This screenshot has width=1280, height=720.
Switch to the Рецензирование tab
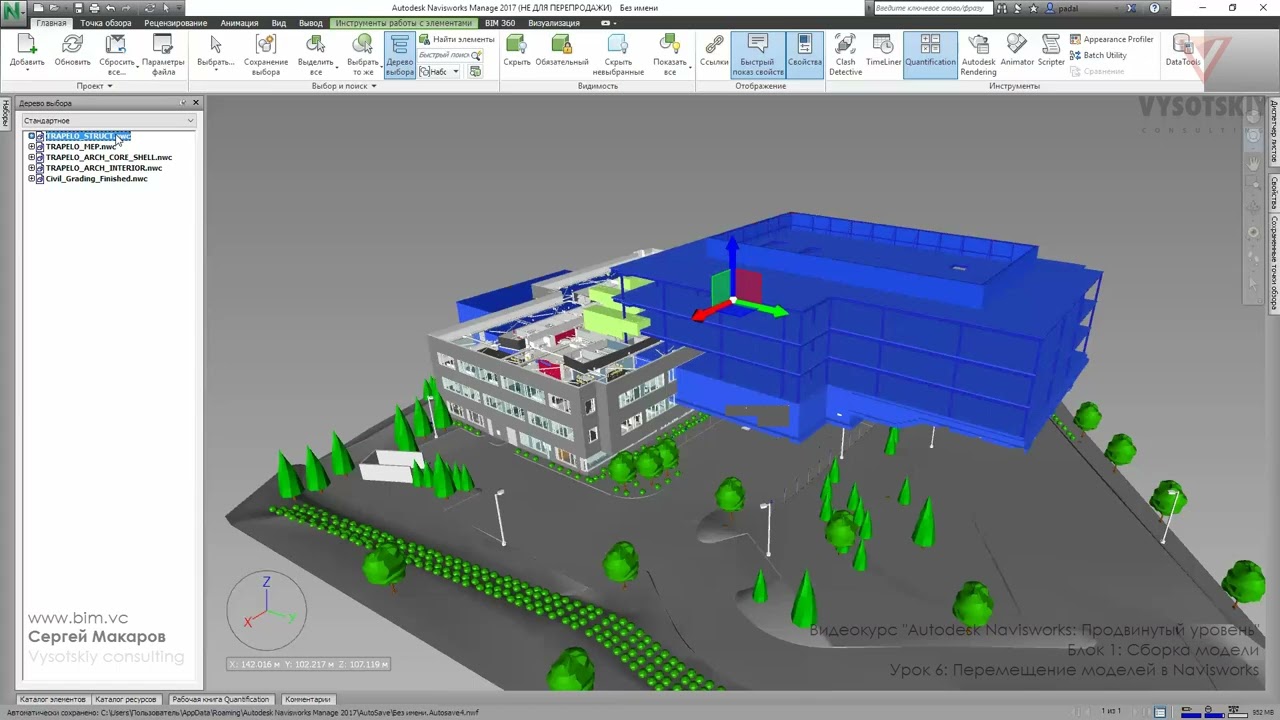click(175, 23)
